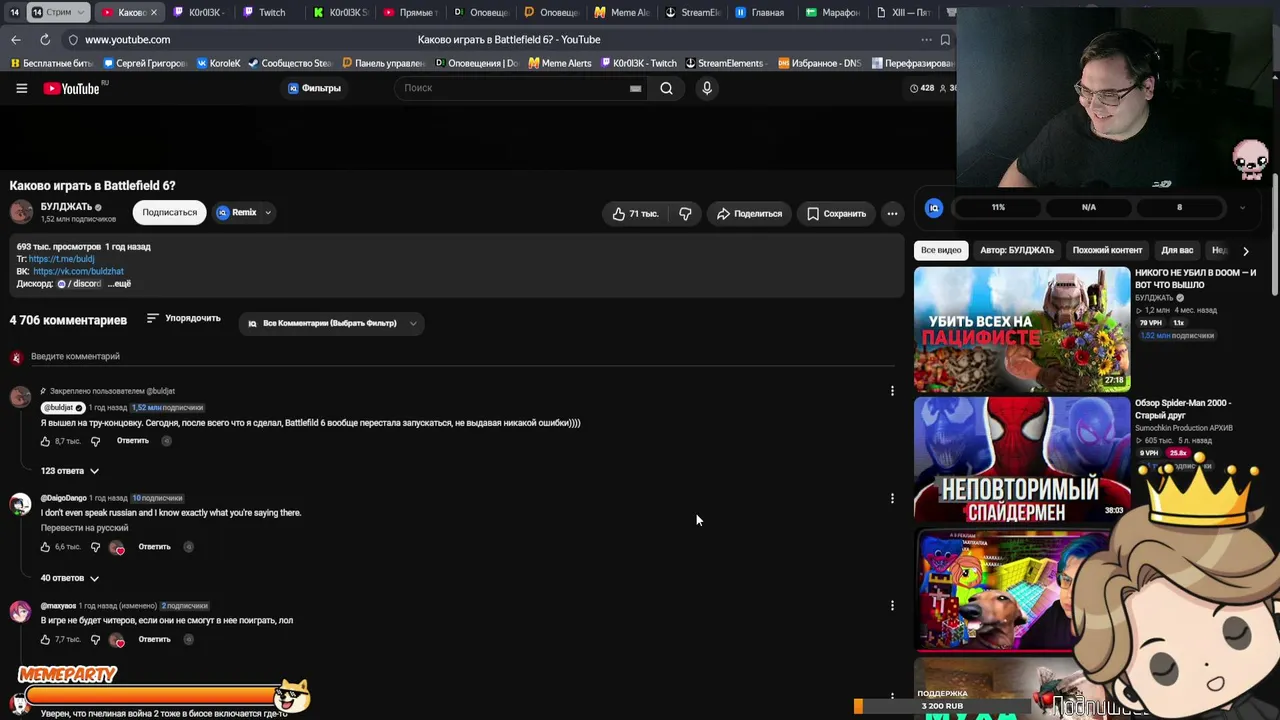
Task: Open the @buldjat author badge
Action: tap(63, 408)
